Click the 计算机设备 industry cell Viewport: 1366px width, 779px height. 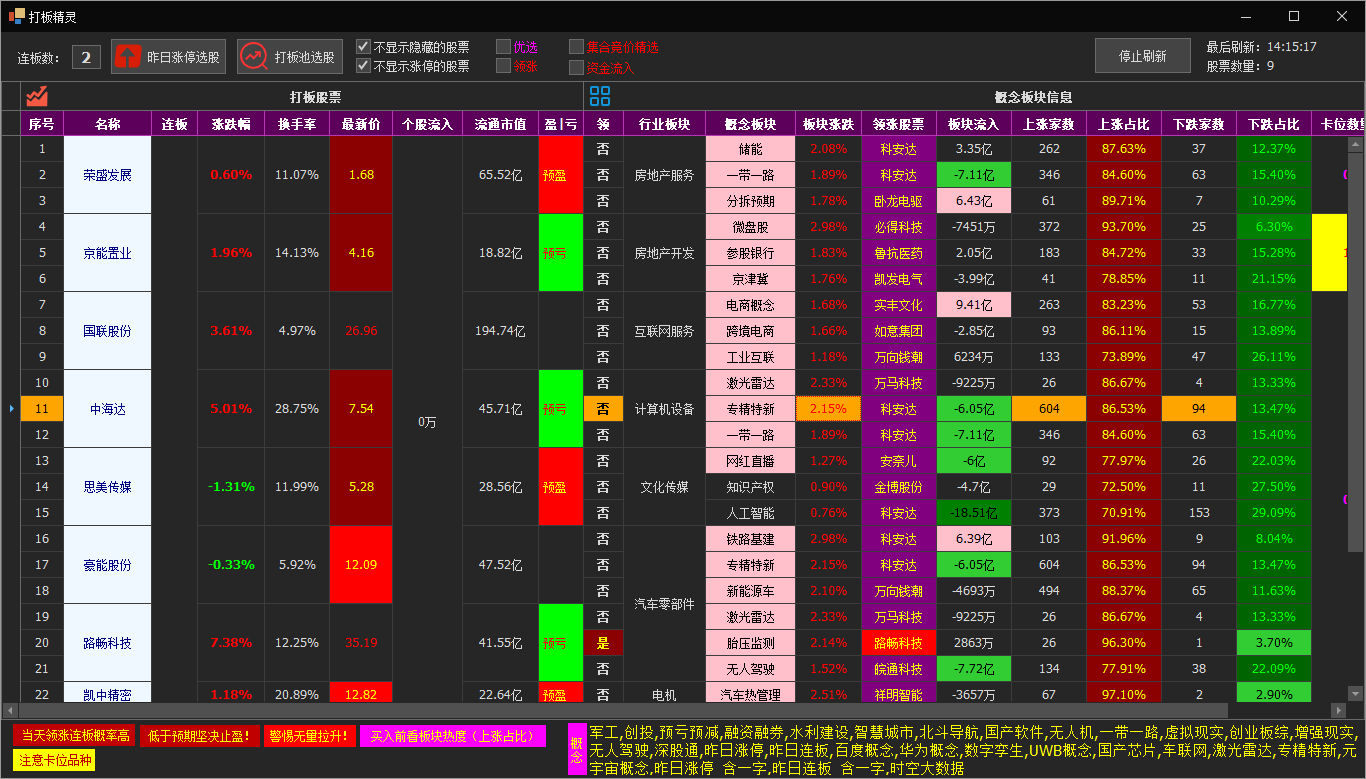click(664, 408)
